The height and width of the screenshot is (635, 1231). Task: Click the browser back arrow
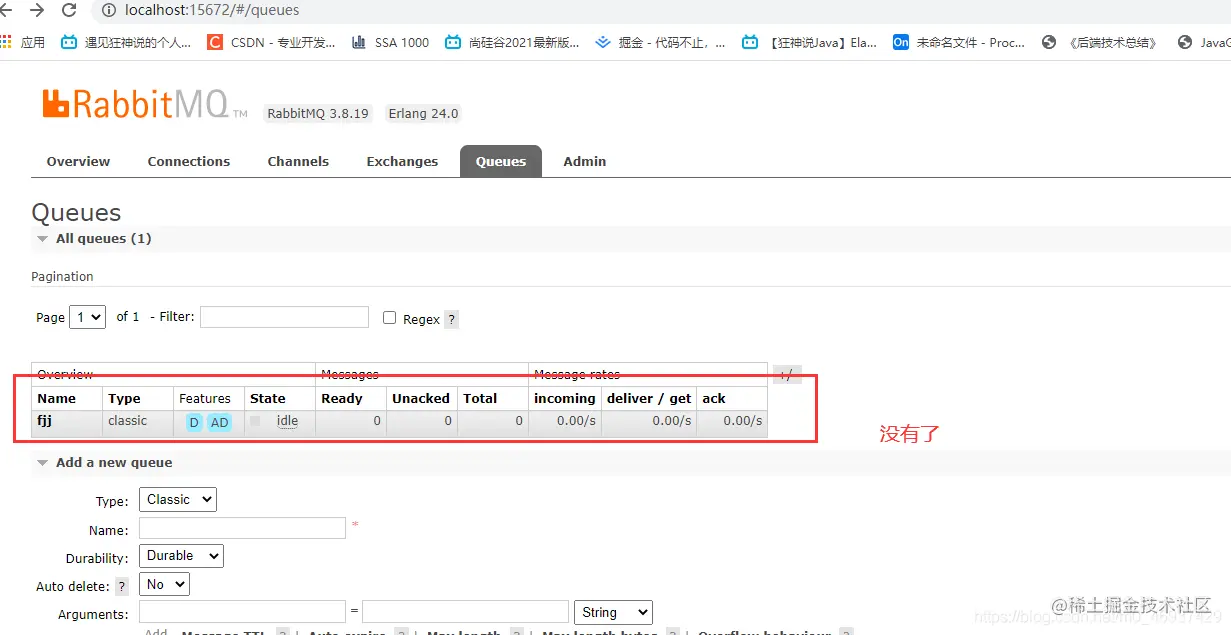pyautogui.click(x=5, y=10)
